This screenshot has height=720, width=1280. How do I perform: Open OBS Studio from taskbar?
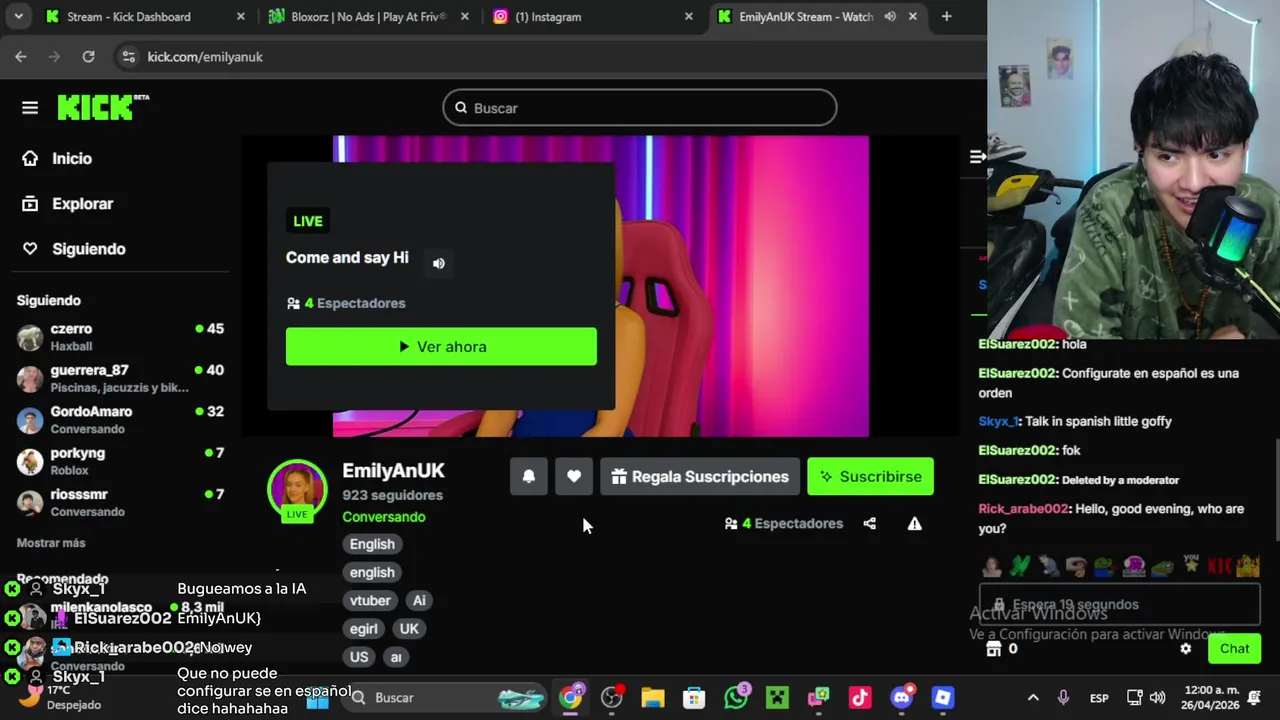coord(612,697)
